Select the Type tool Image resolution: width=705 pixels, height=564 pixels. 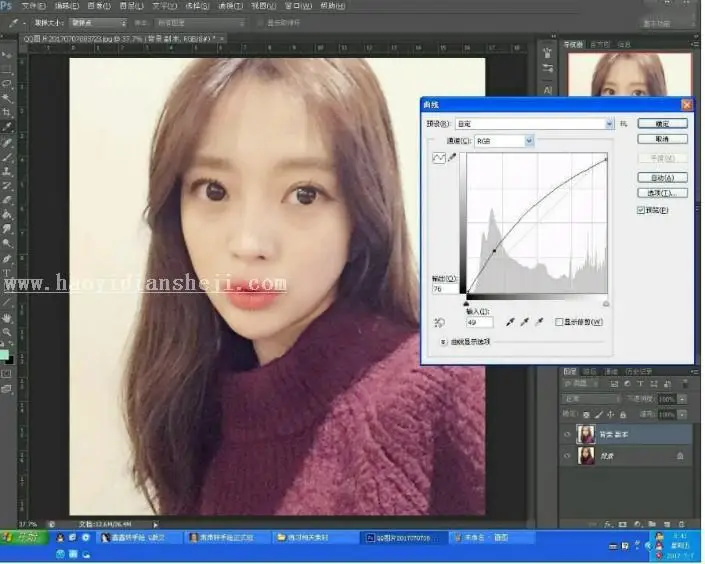pyautogui.click(x=7, y=273)
